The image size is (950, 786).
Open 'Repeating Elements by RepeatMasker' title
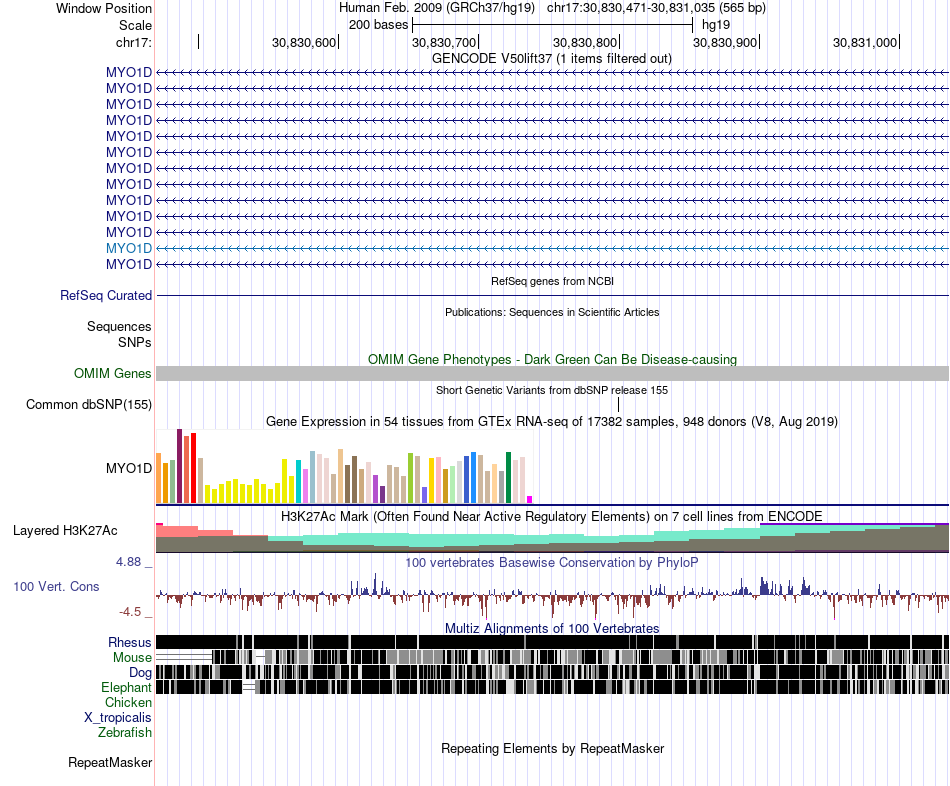click(552, 749)
